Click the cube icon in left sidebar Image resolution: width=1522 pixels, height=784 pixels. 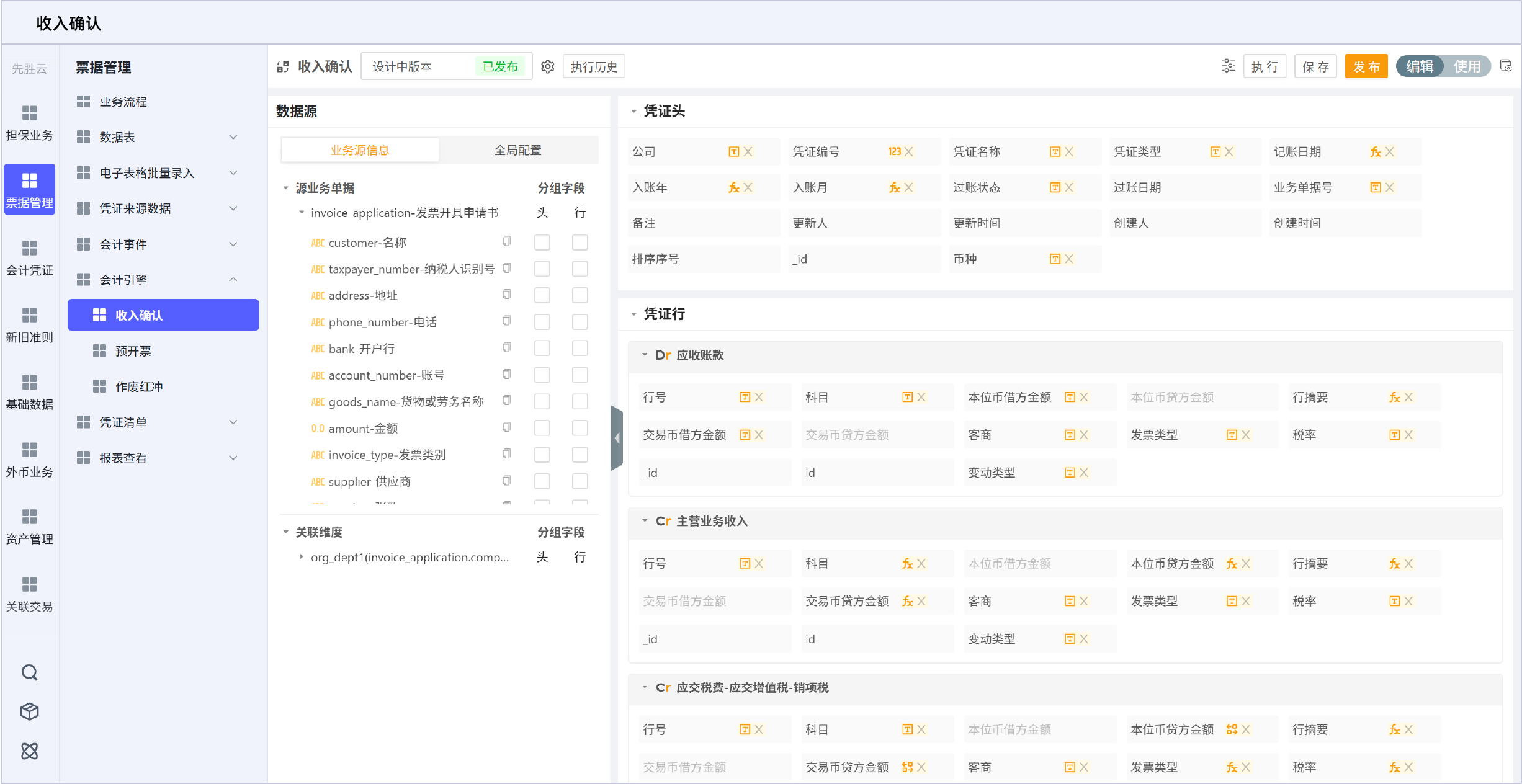click(x=29, y=711)
